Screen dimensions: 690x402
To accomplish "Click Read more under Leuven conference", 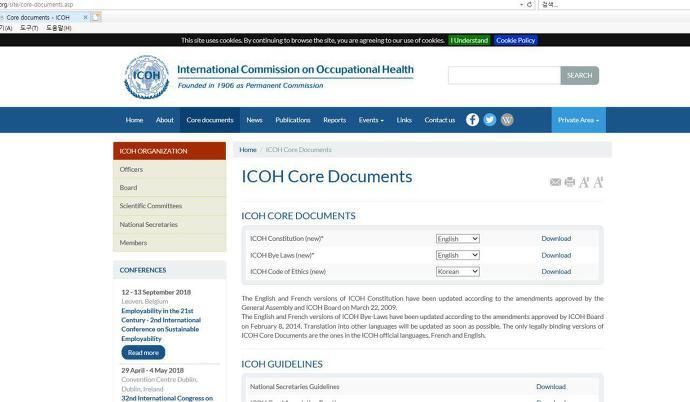I will (143, 352).
